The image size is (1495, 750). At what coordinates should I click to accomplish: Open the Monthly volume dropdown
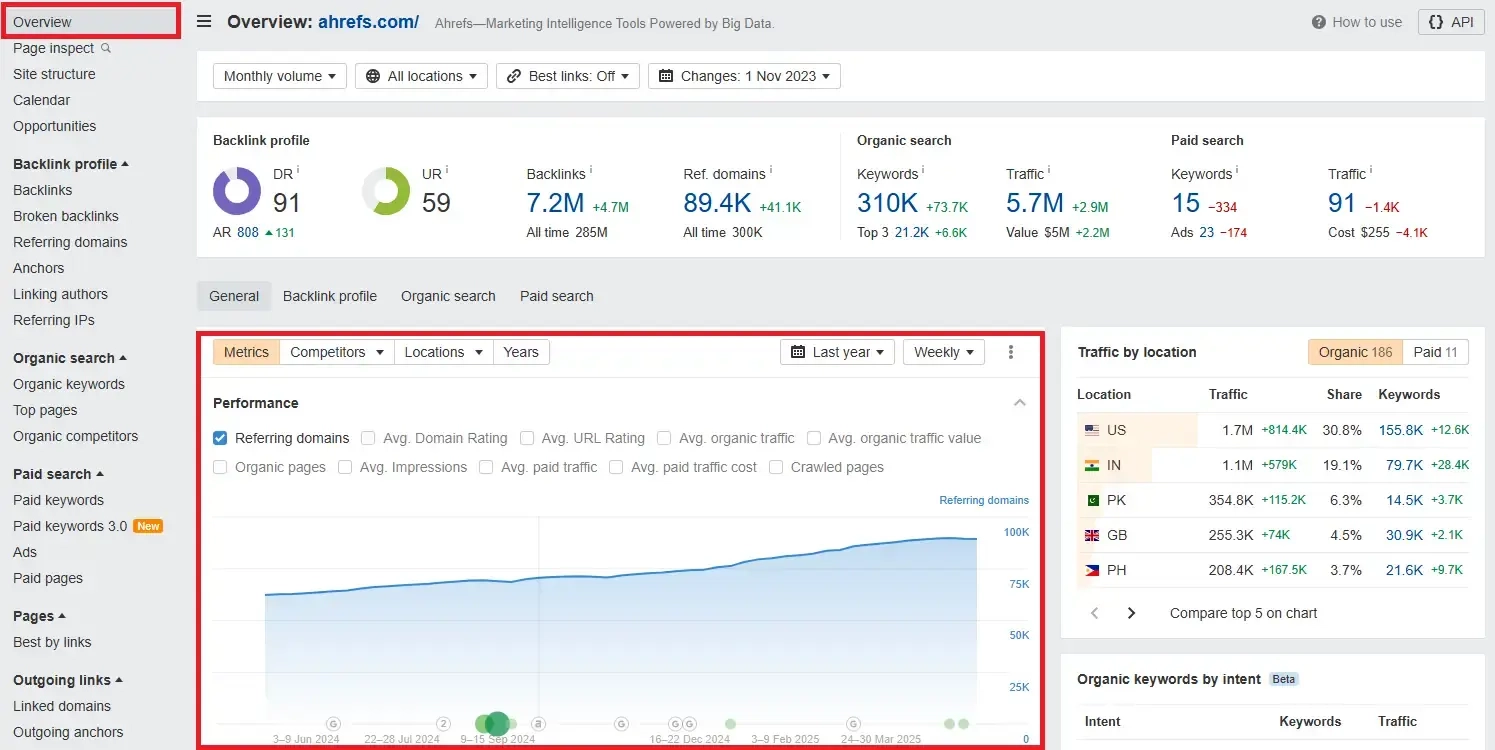(280, 76)
